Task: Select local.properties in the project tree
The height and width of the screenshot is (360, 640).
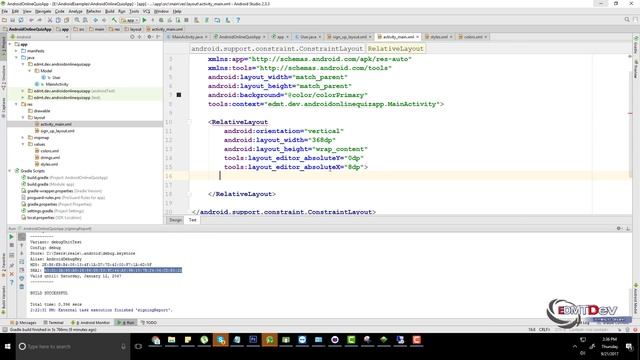Action: click(51, 218)
